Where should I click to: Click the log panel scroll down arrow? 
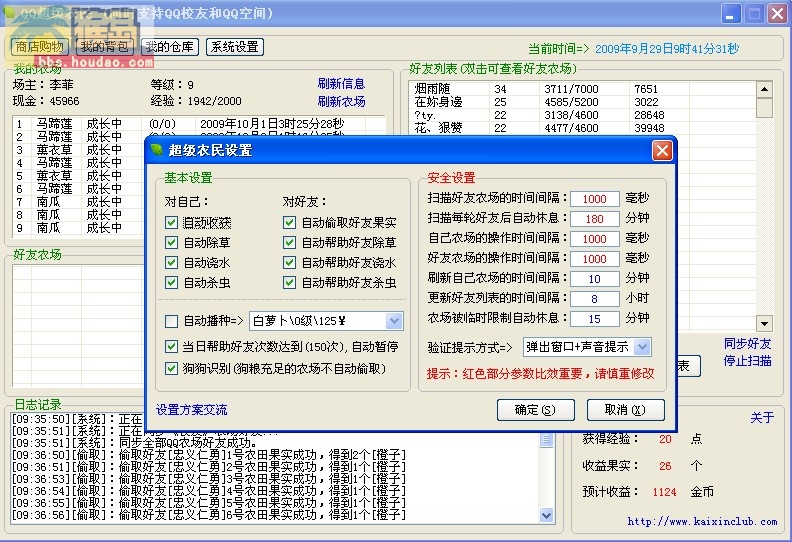coord(546,515)
